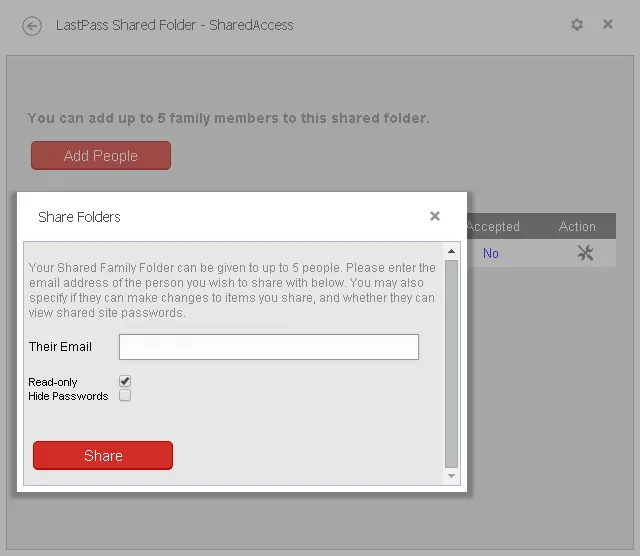The image size is (640, 556).
Task: Click the 'Their Email' label
Action: click(x=60, y=347)
